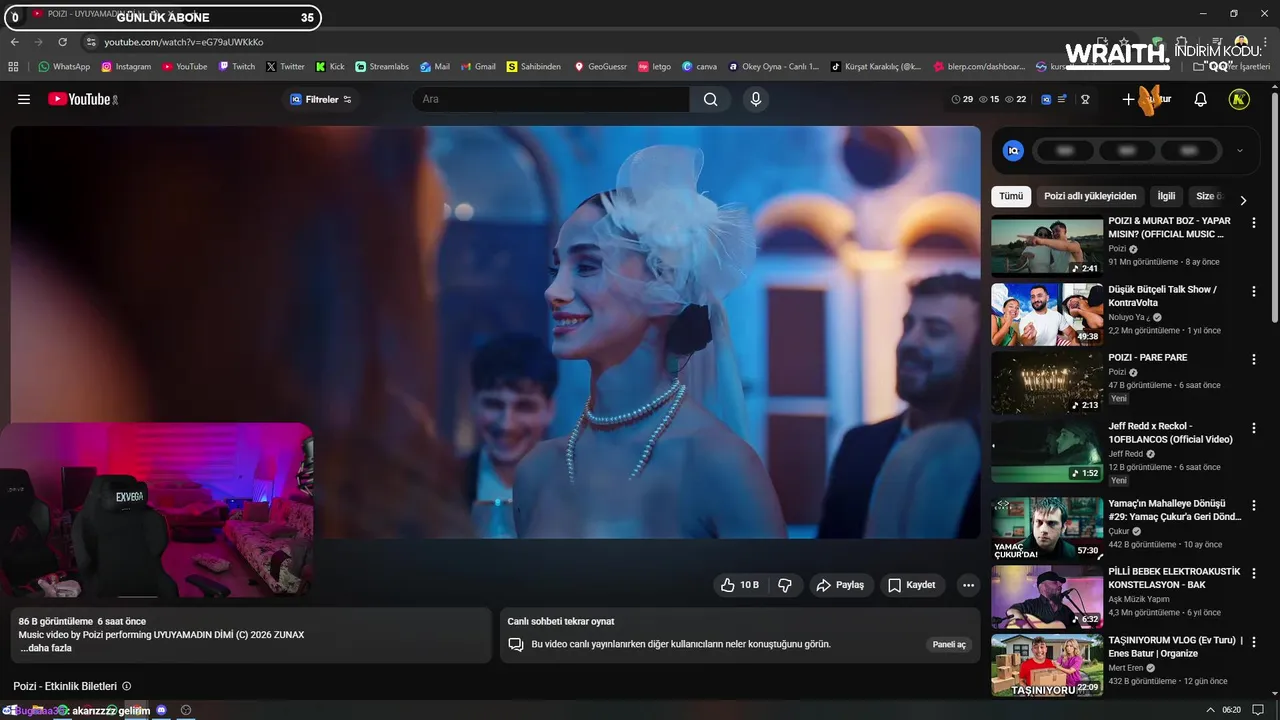Viewport: 1280px width, 720px height.
Task: Open options for POIZI - PARE PARE video
Action: tap(1253, 359)
